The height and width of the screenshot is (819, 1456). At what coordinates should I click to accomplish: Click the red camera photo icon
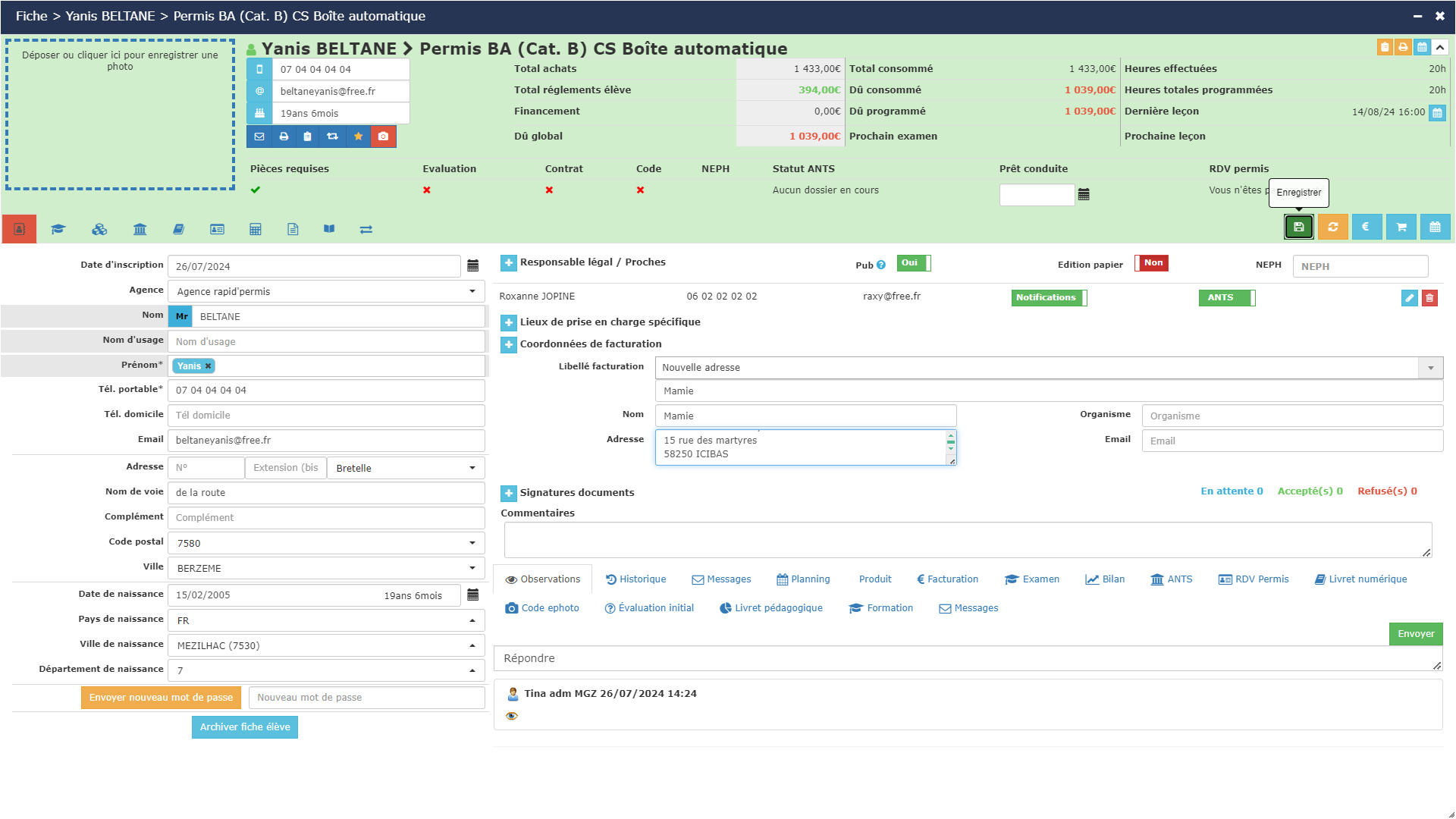coord(383,136)
